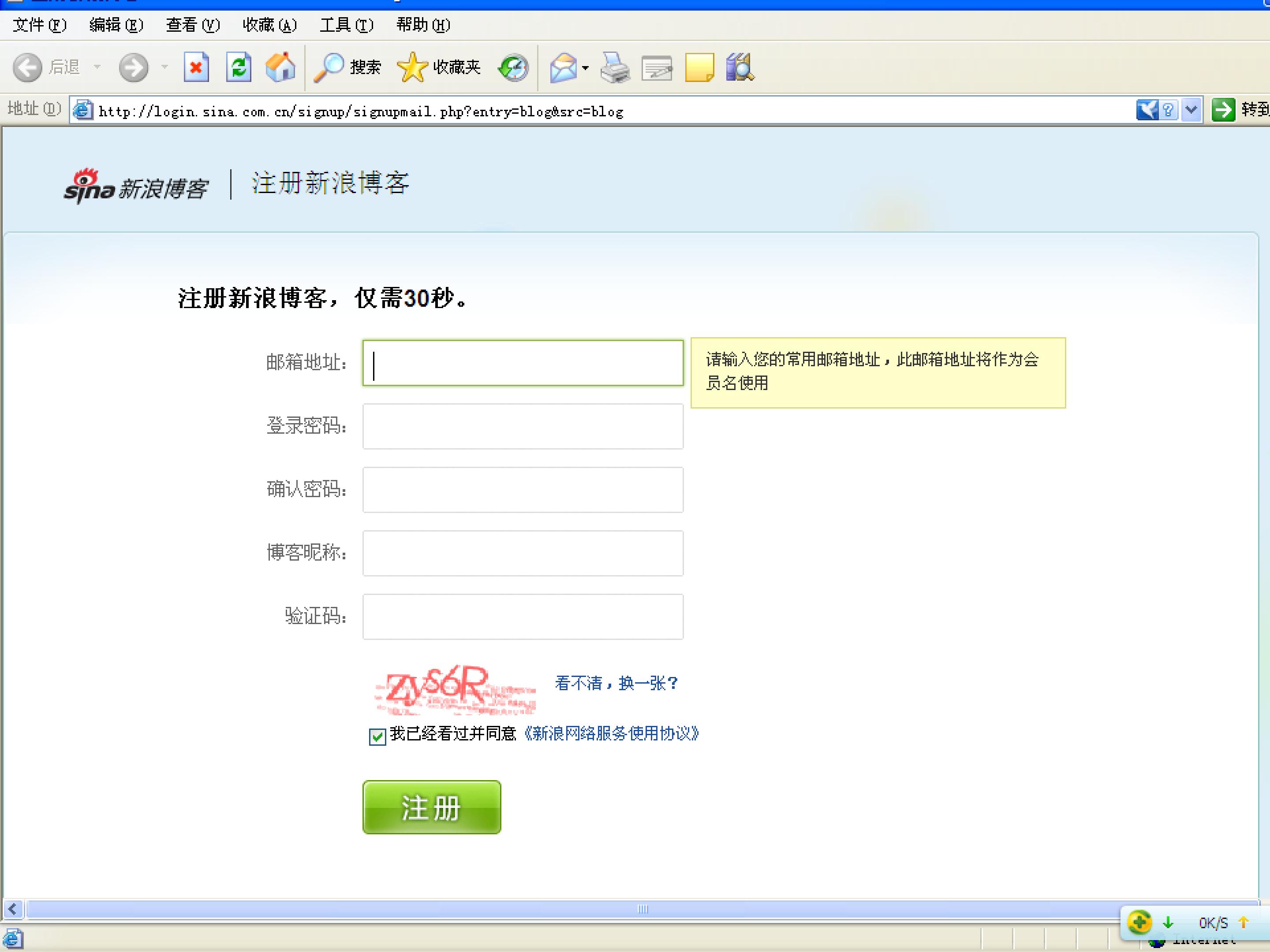Viewport: 1270px width, 952px height.
Task: Open the History clock icon
Action: (513, 68)
